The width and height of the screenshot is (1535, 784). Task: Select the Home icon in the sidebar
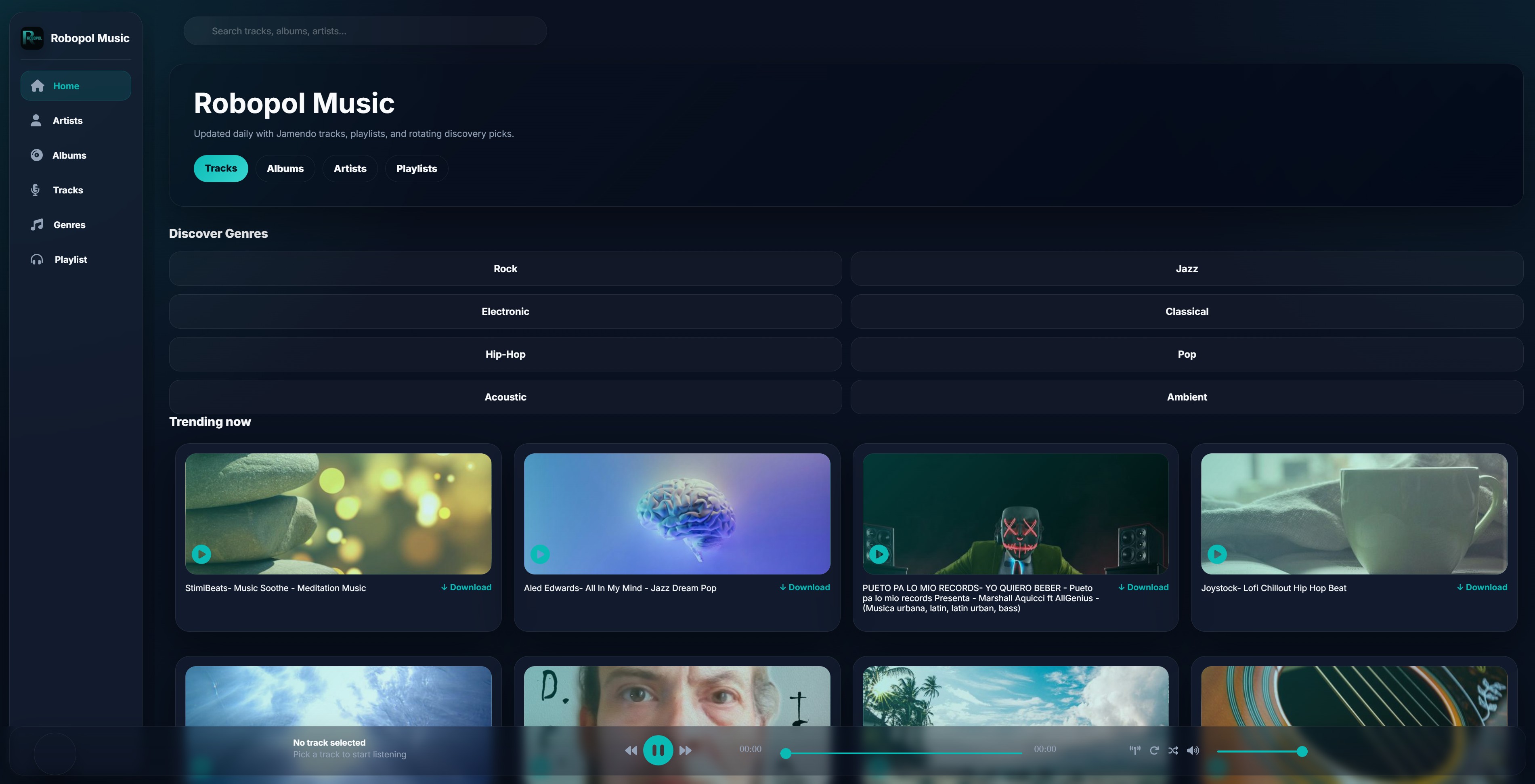(37, 85)
